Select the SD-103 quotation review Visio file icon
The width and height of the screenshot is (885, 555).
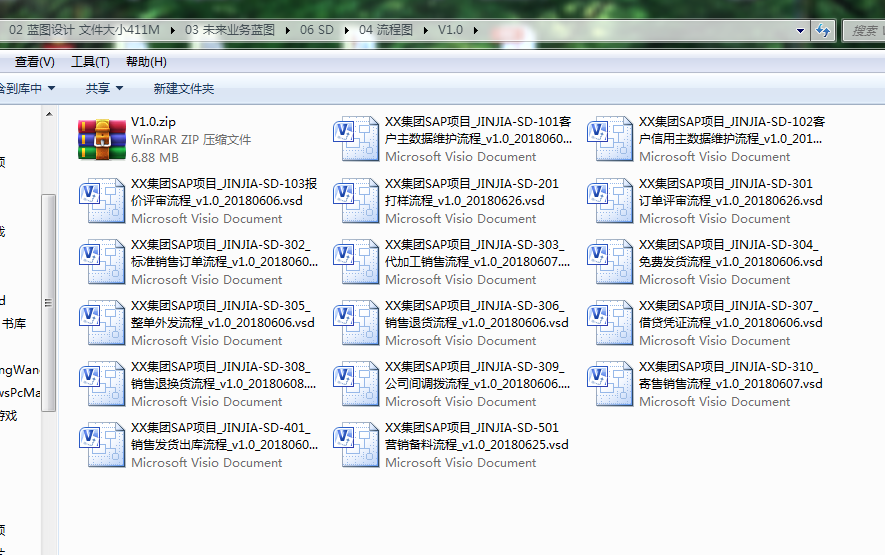102,201
